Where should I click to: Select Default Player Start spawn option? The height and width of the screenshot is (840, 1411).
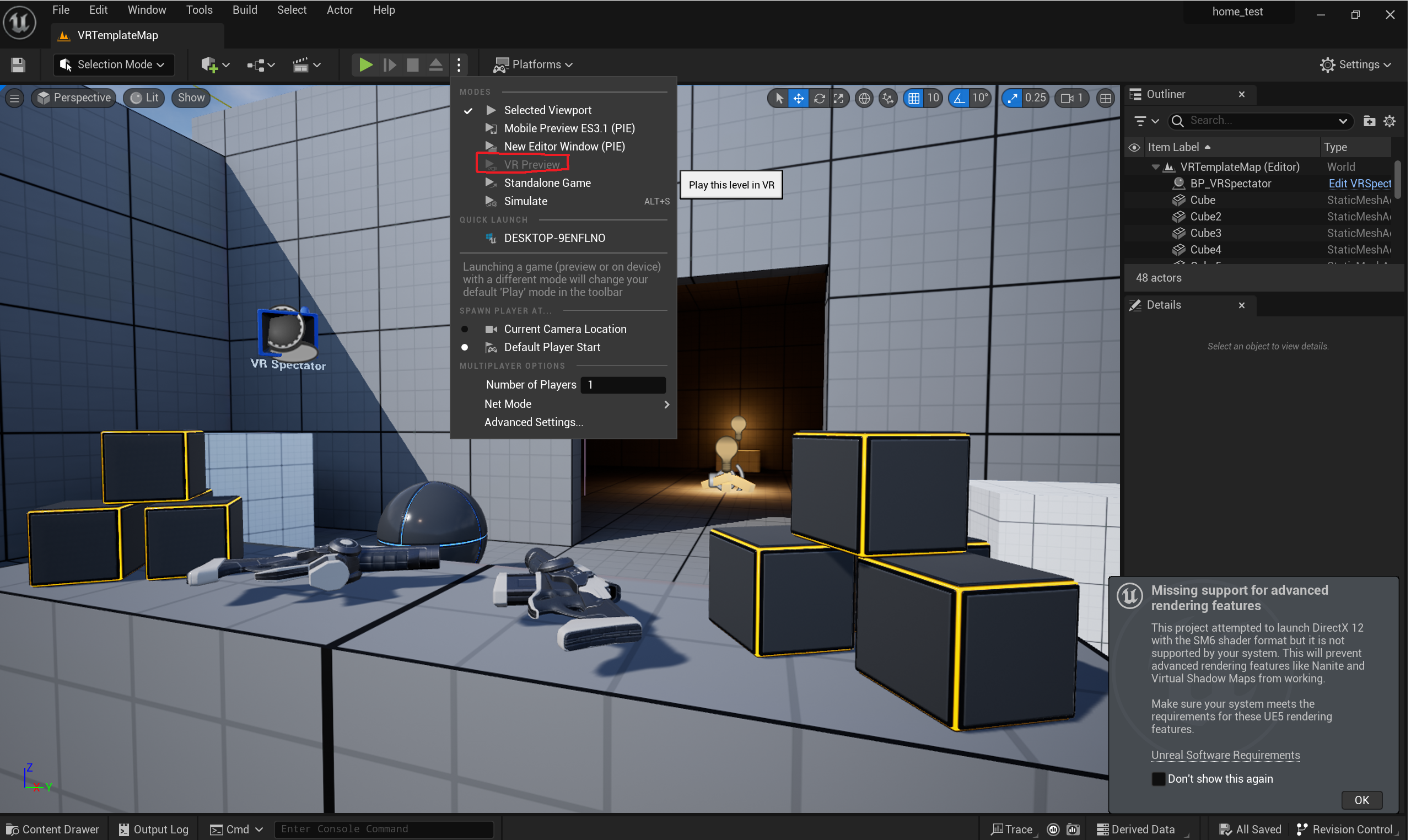[x=551, y=347]
